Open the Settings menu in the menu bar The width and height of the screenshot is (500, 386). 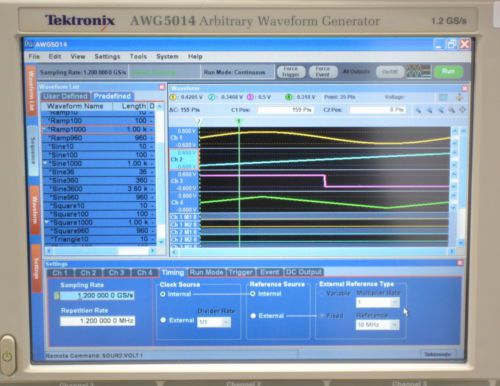pyautogui.click(x=107, y=56)
